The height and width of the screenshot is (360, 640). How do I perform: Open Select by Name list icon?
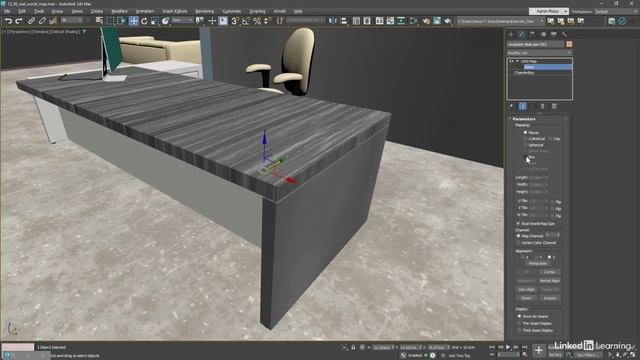[x=99, y=21]
